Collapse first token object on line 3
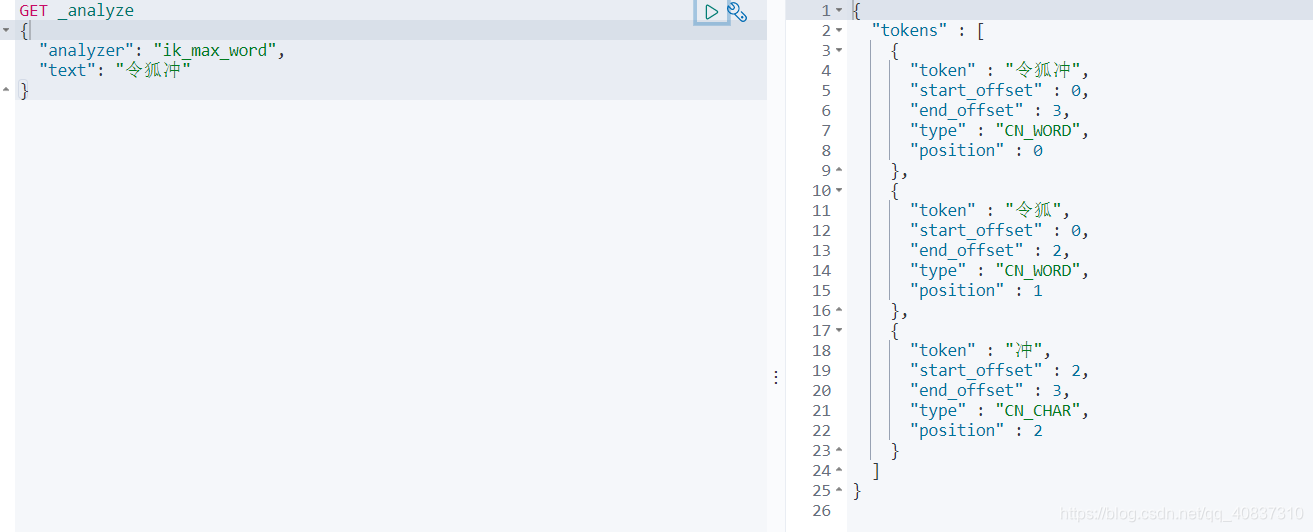The image size is (1313, 532). point(839,51)
